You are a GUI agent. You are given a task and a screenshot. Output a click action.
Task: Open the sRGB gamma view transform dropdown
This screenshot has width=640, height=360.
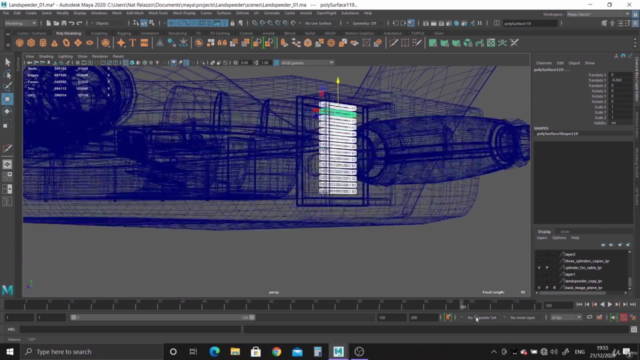coord(307,62)
